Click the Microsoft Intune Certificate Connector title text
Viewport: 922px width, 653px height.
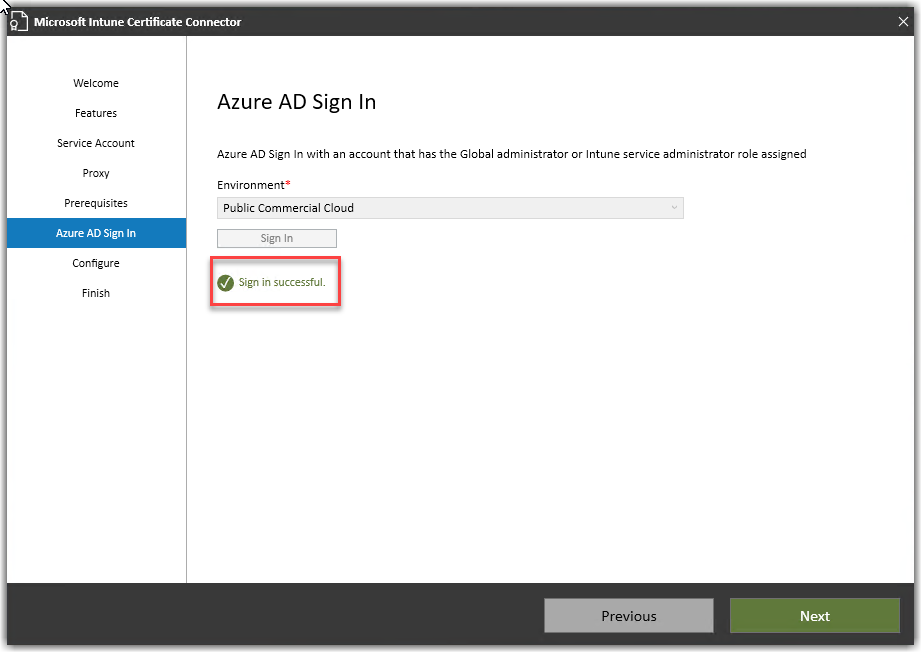[138, 22]
